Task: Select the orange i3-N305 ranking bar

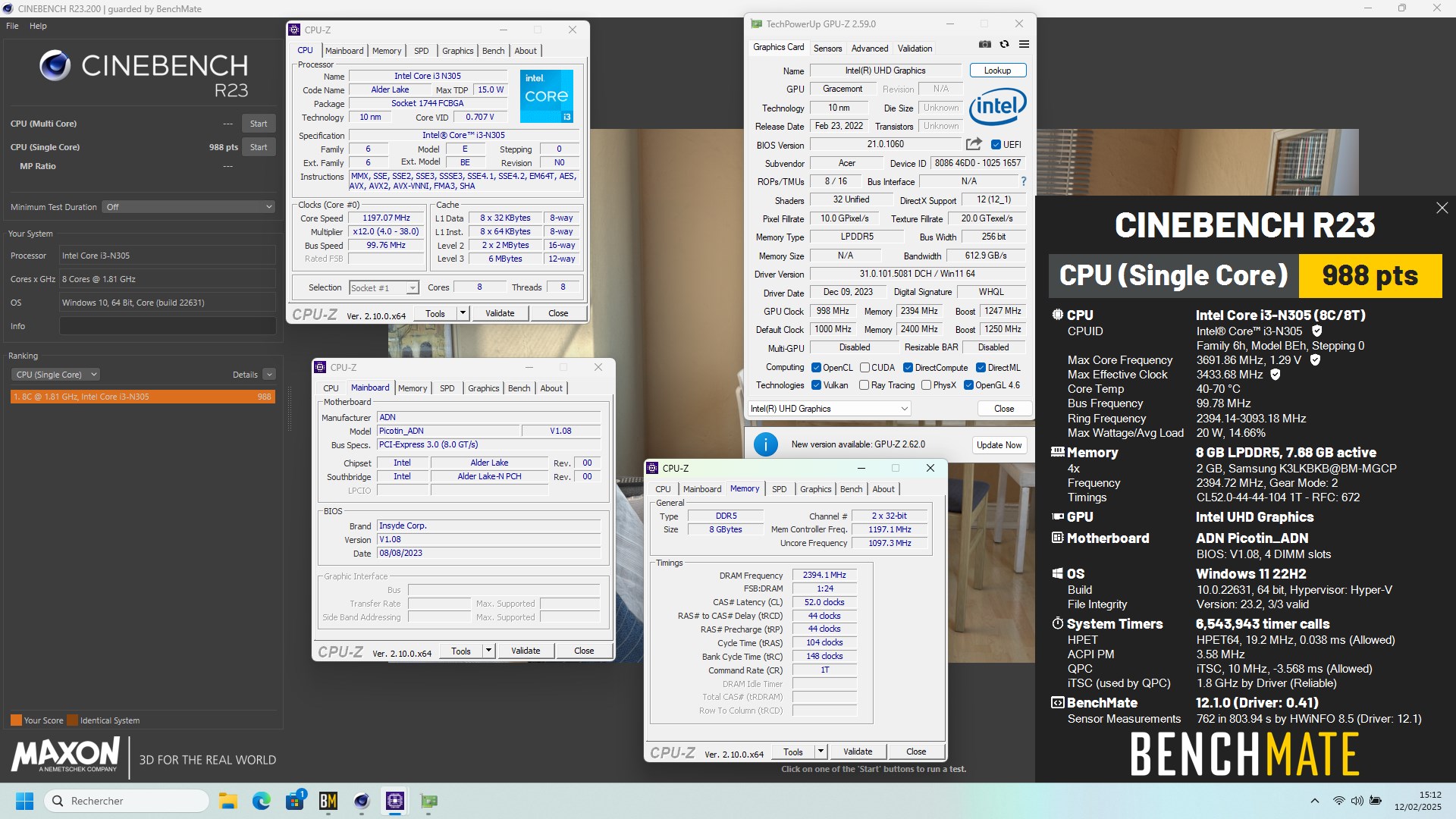Action: point(143,397)
